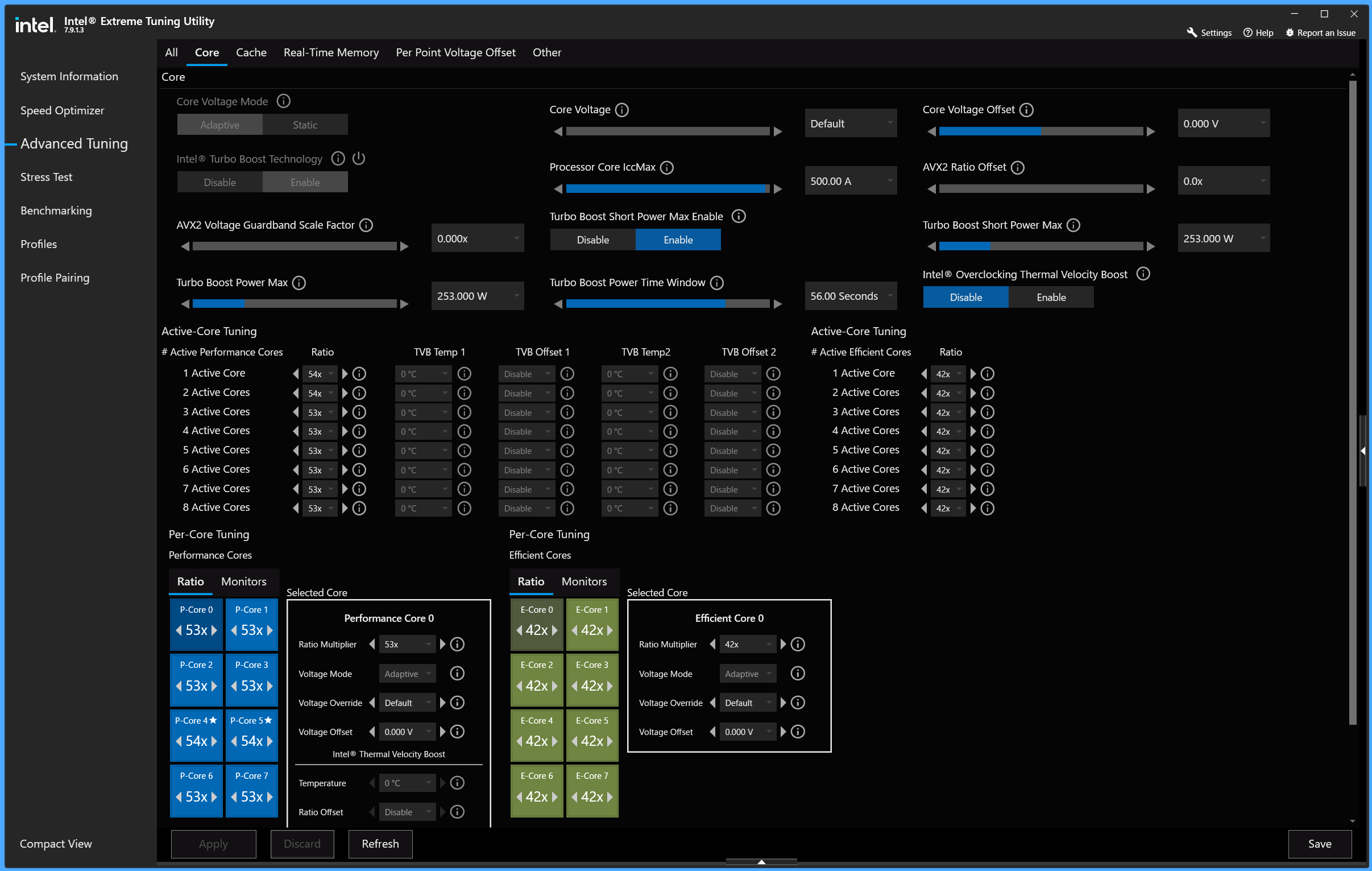The width and height of the screenshot is (1372, 871).
Task: Open info for AVX2 Voltage Guardband Scale Factor
Action: [366, 225]
